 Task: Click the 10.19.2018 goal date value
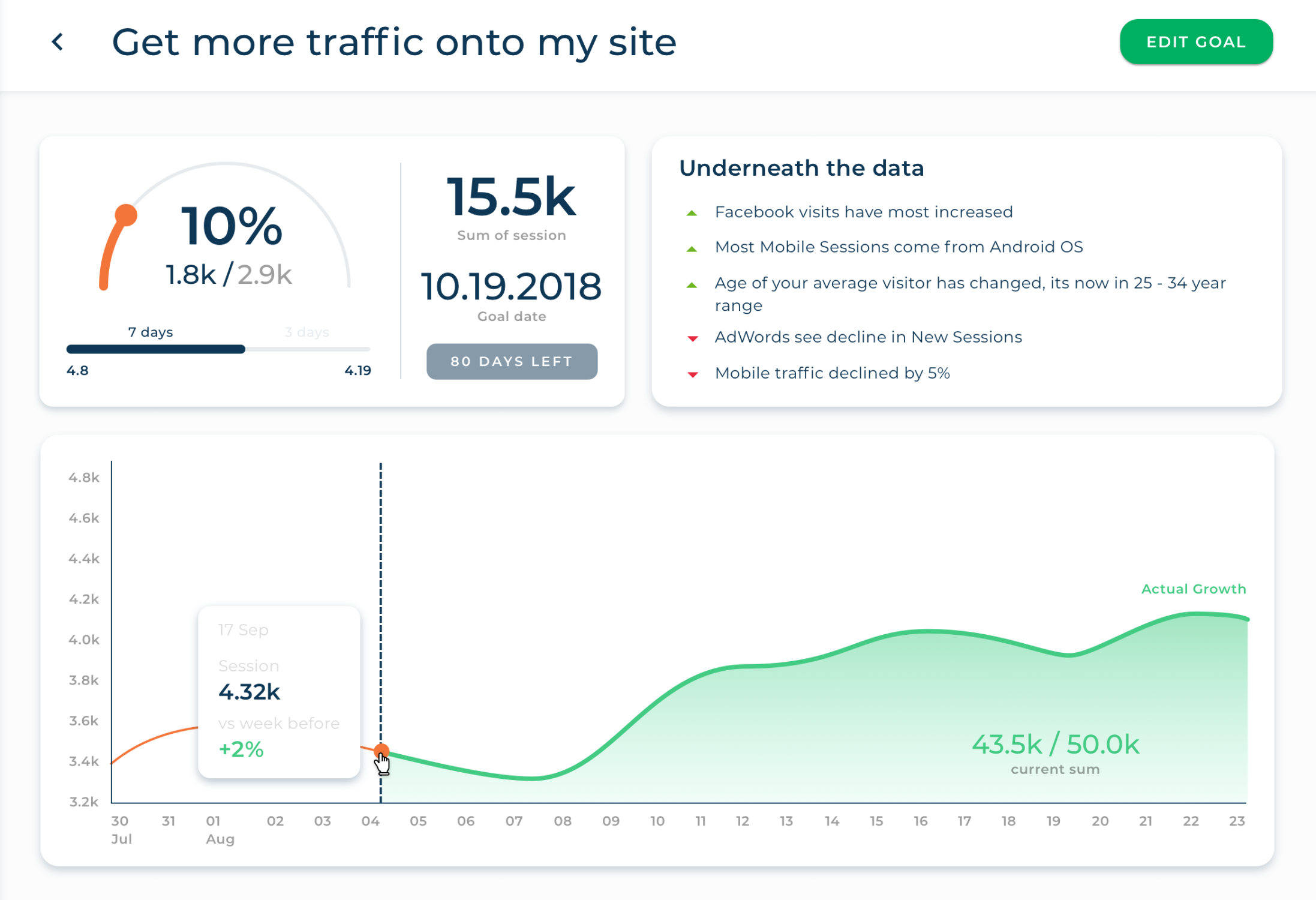click(x=511, y=286)
